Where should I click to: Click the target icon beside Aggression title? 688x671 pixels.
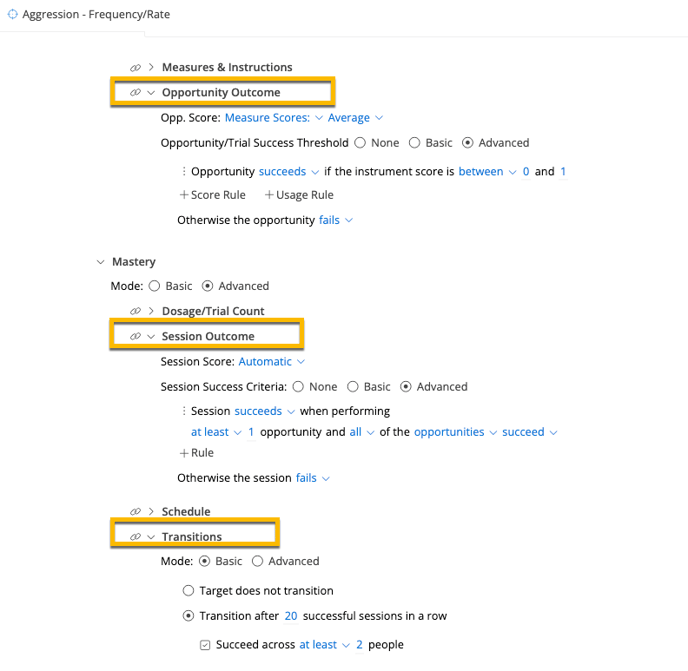pyautogui.click(x=13, y=15)
